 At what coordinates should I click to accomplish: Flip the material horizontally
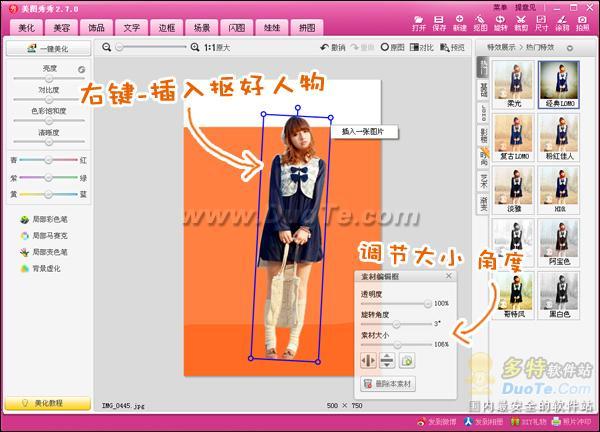368,360
